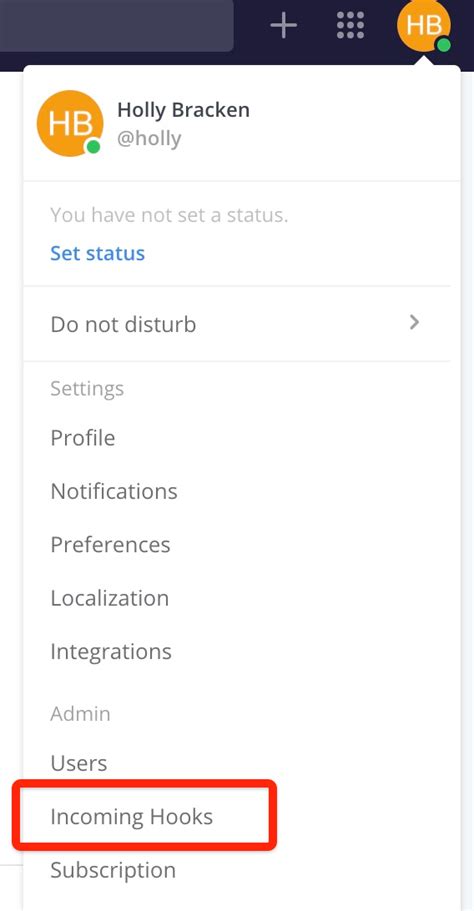Click the Set status link
This screenshot has height=911, width=474.
[x=98, y=253]
